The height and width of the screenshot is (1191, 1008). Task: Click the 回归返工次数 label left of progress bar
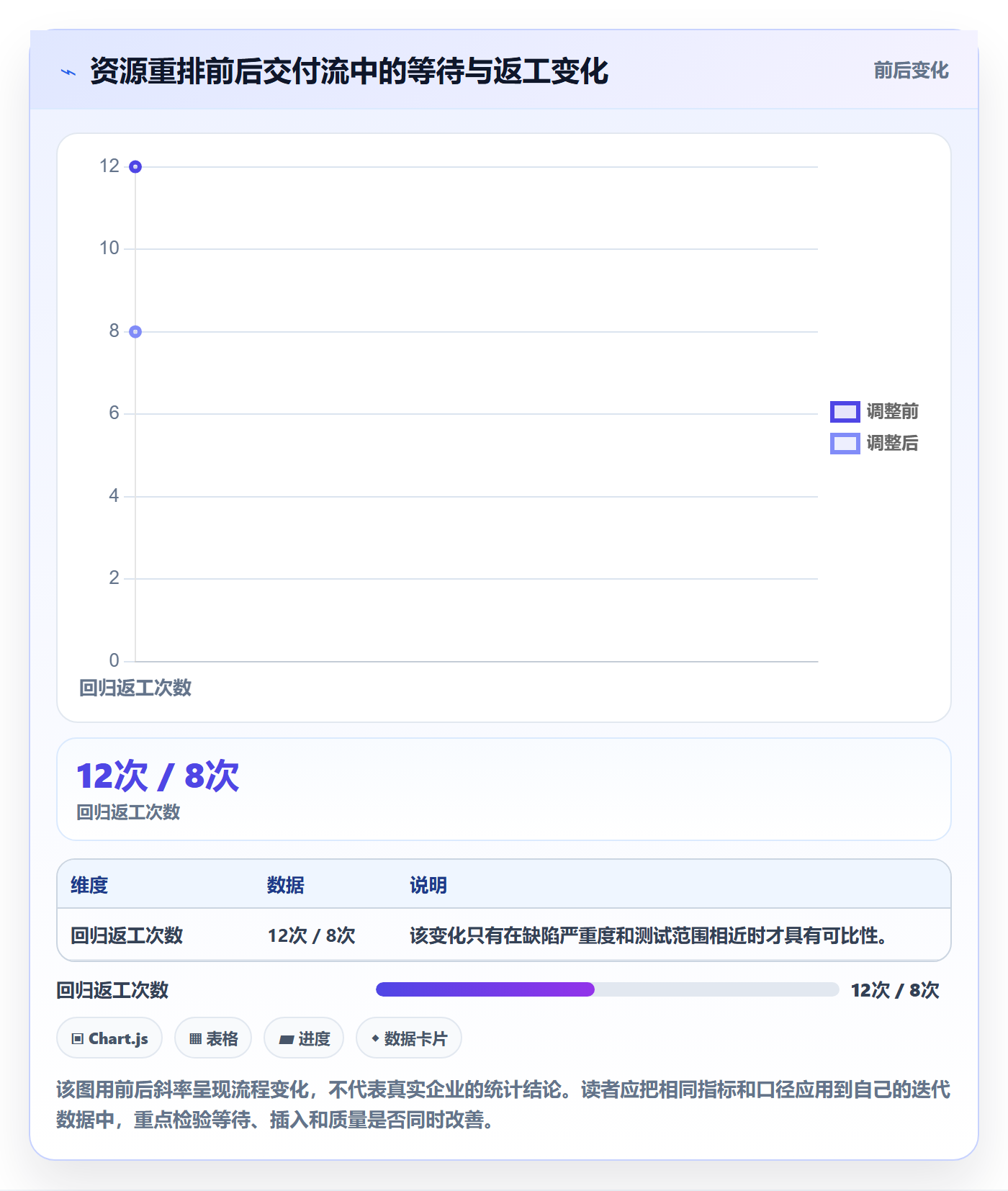click(112, 990)
